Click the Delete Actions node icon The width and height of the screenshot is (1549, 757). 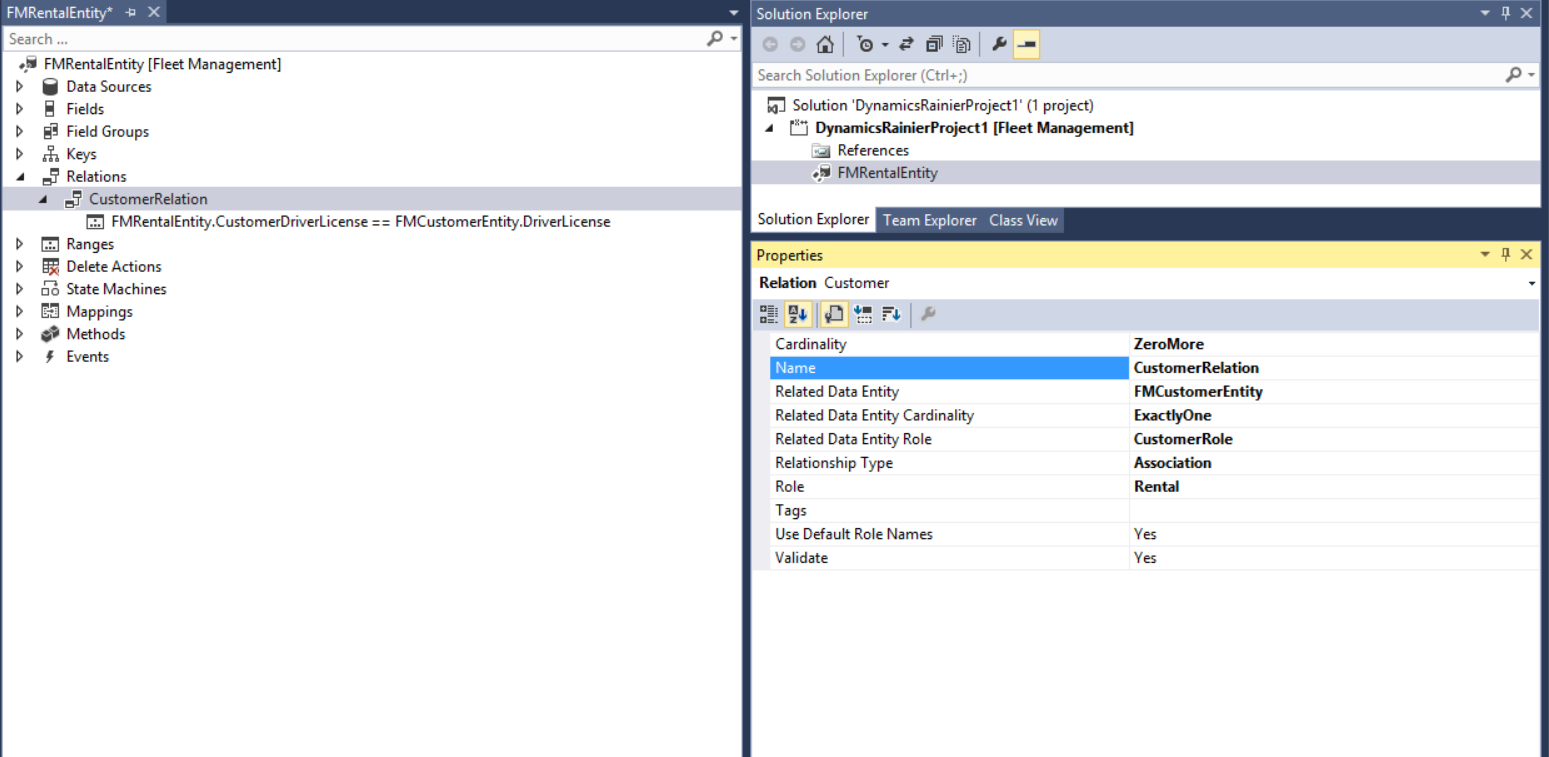[50, 266]
